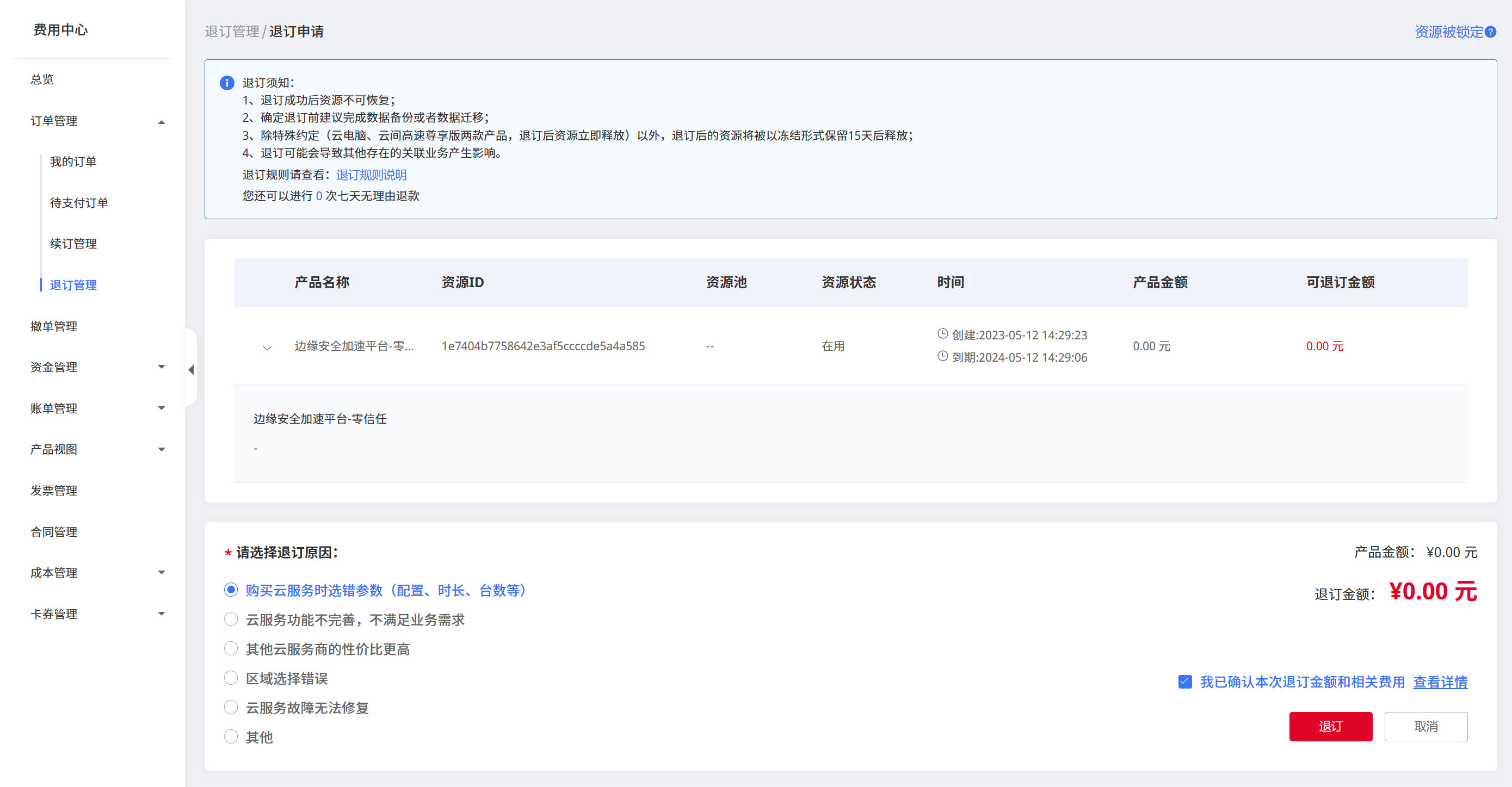Screen dimensions: 1512x787
Task: Expand the 成本管理 menu arrow
Action: click(x=162, y=572)
